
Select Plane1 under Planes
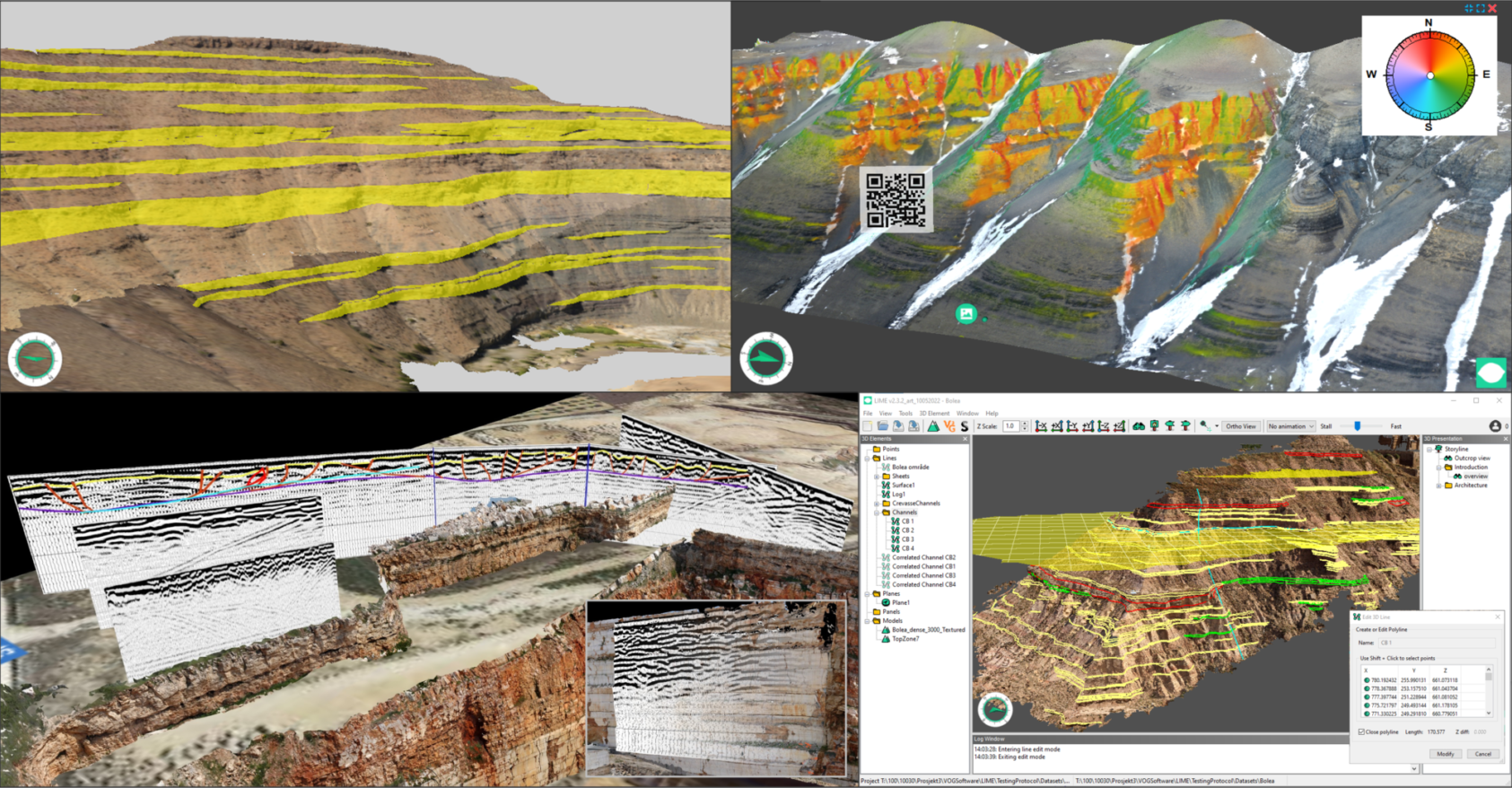pos(900,602)
